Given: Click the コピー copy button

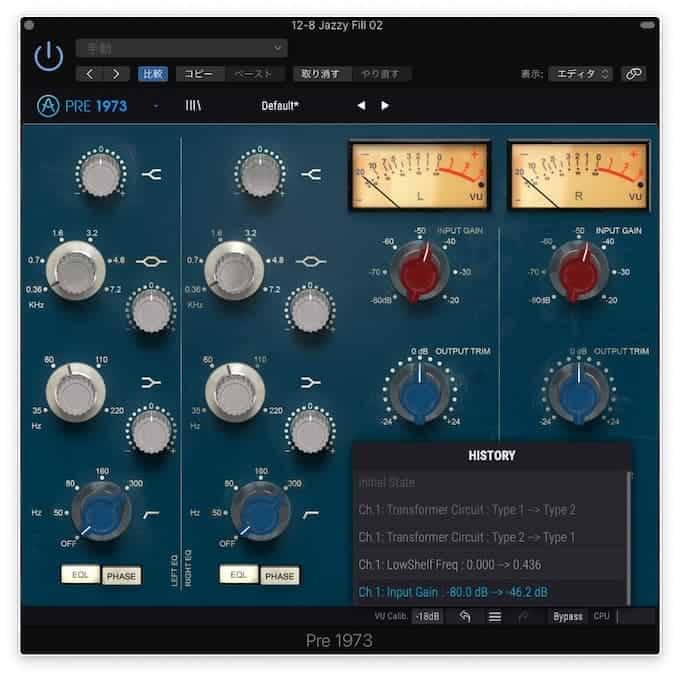Looking at the screenshot, I should (199, 74).
